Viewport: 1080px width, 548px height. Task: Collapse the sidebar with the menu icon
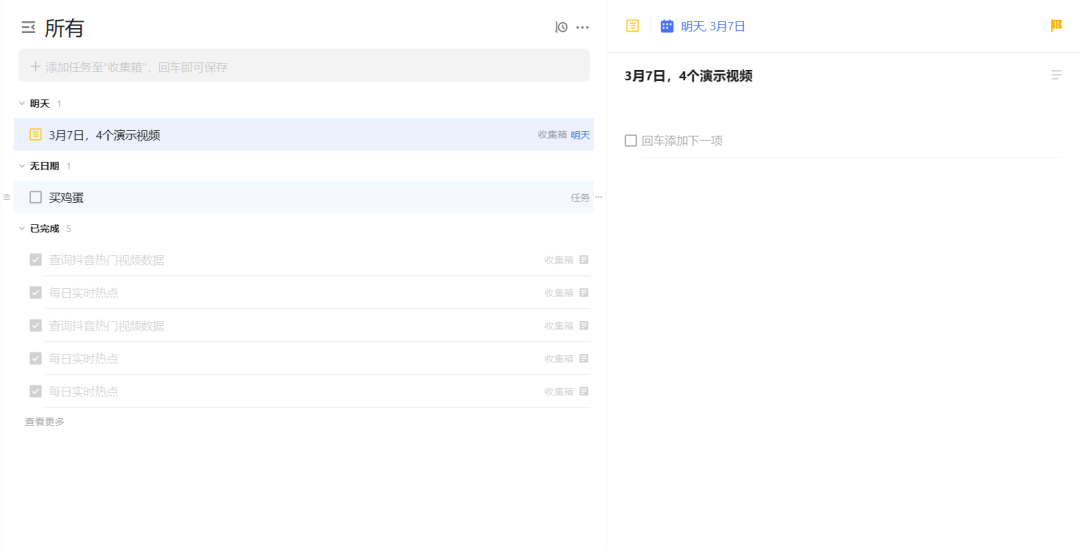click(x=28, y=28)
